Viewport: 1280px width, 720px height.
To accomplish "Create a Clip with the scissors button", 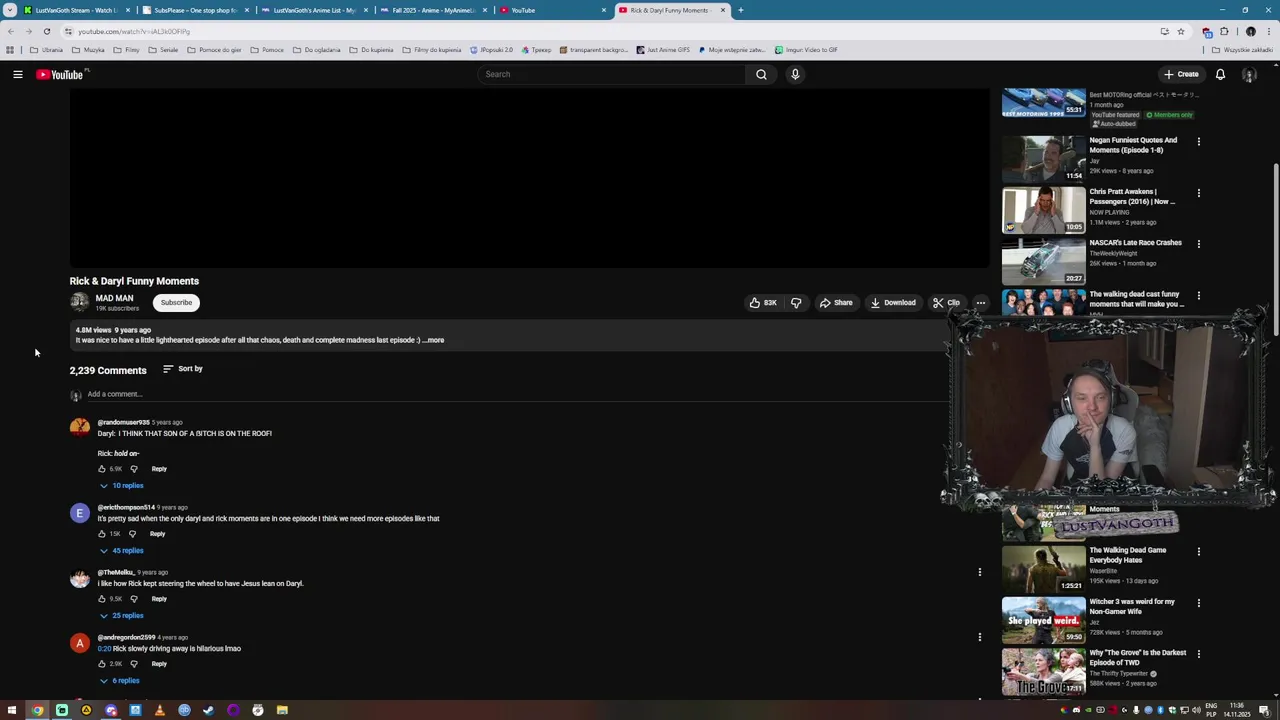I will click(x=946, y=303).
